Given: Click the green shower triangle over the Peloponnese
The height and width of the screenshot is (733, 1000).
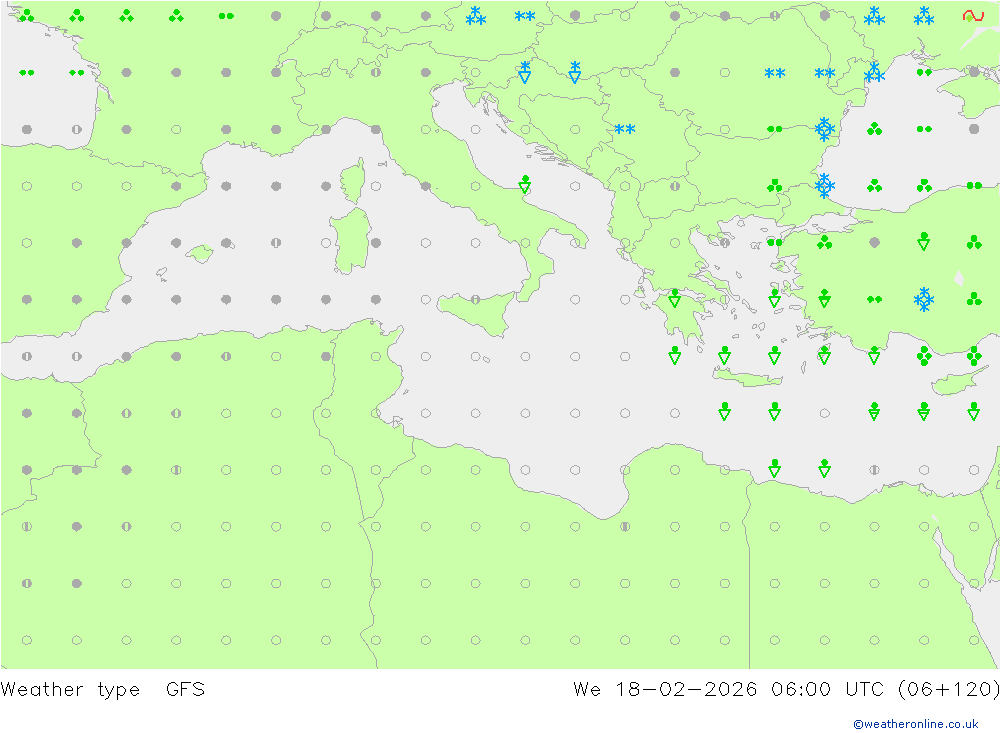Looking at the screenshot, I should pos(675,298).
